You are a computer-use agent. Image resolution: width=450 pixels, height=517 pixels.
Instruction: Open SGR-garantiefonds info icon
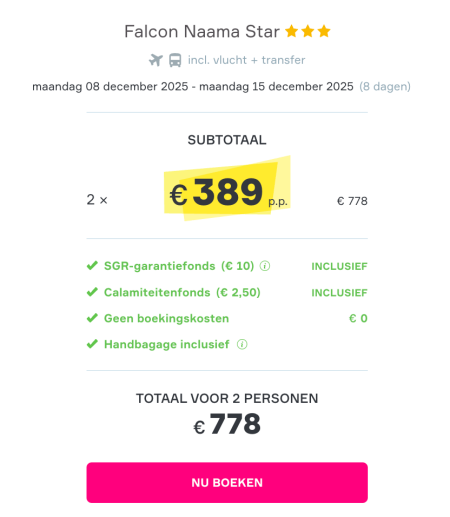[265, 266]
